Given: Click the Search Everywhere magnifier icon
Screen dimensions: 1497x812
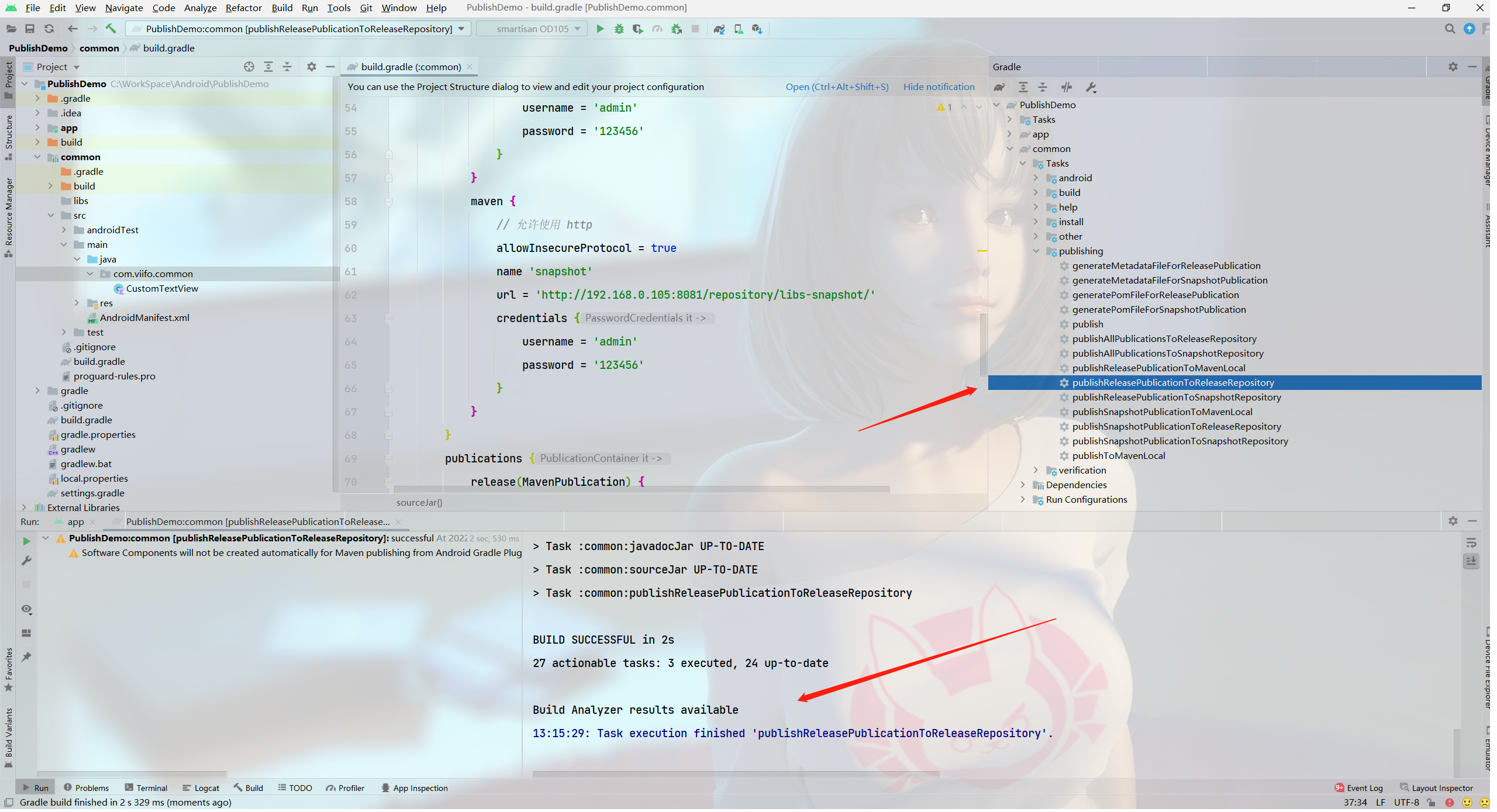Looking at the screenshot, I should (1450, 29).
